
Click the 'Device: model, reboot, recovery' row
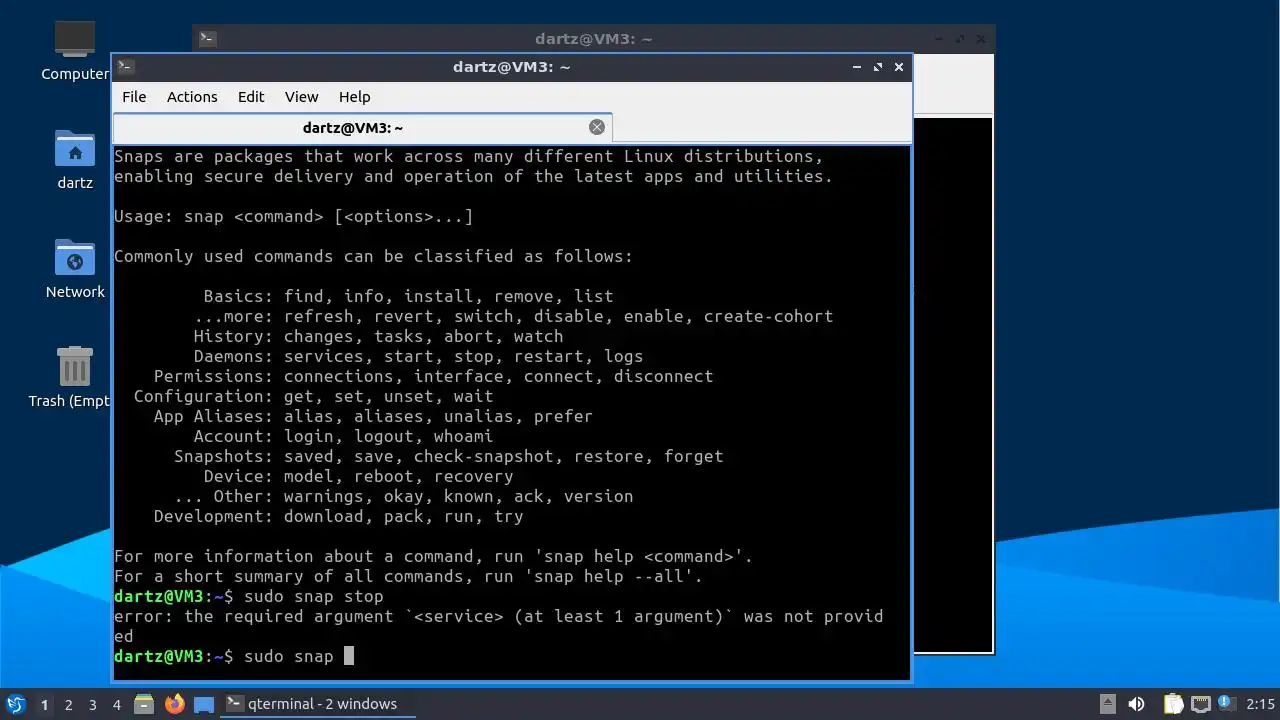pyautogui.click(x=358, y=476)
